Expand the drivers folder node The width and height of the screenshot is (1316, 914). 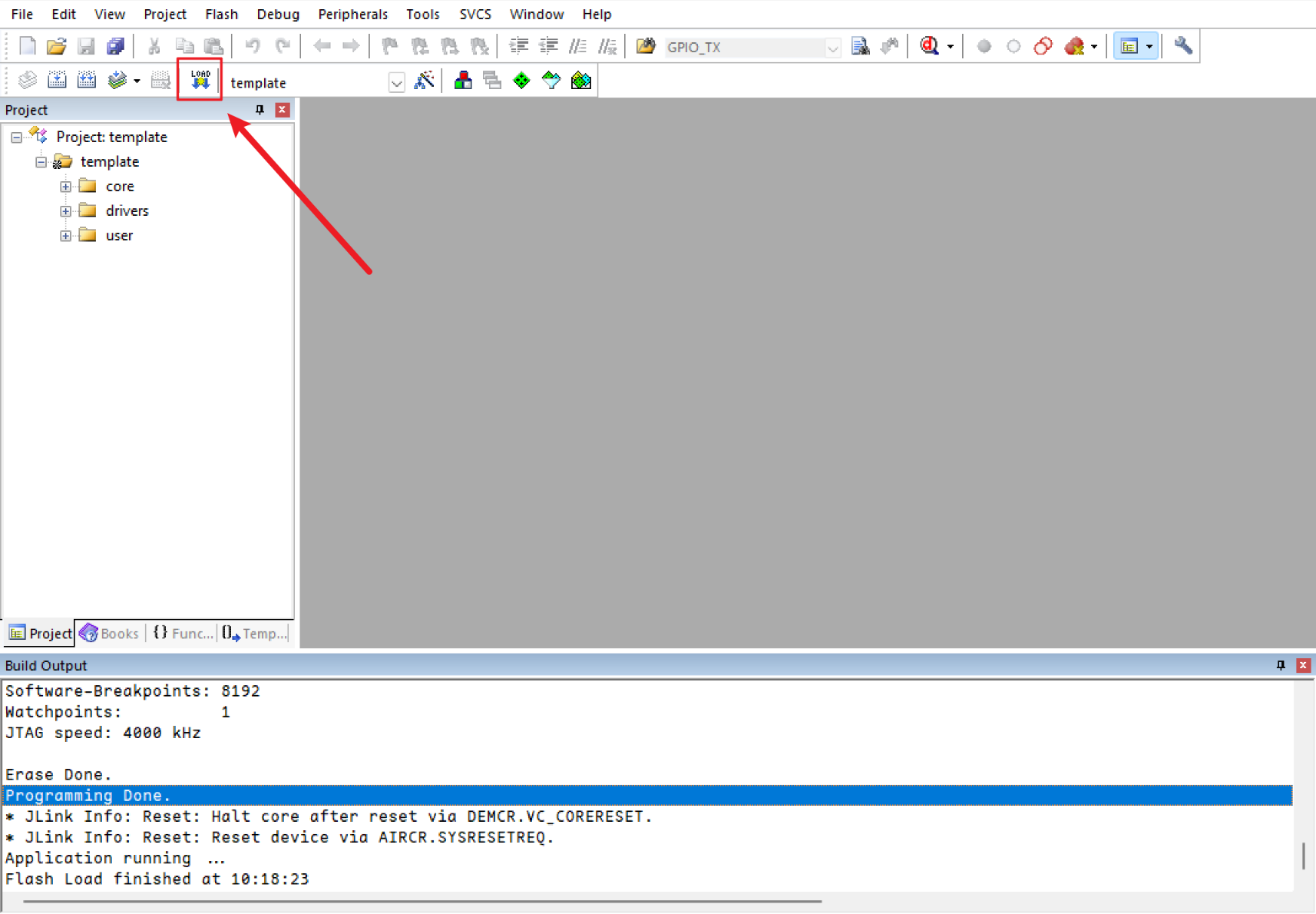point(66,211)
